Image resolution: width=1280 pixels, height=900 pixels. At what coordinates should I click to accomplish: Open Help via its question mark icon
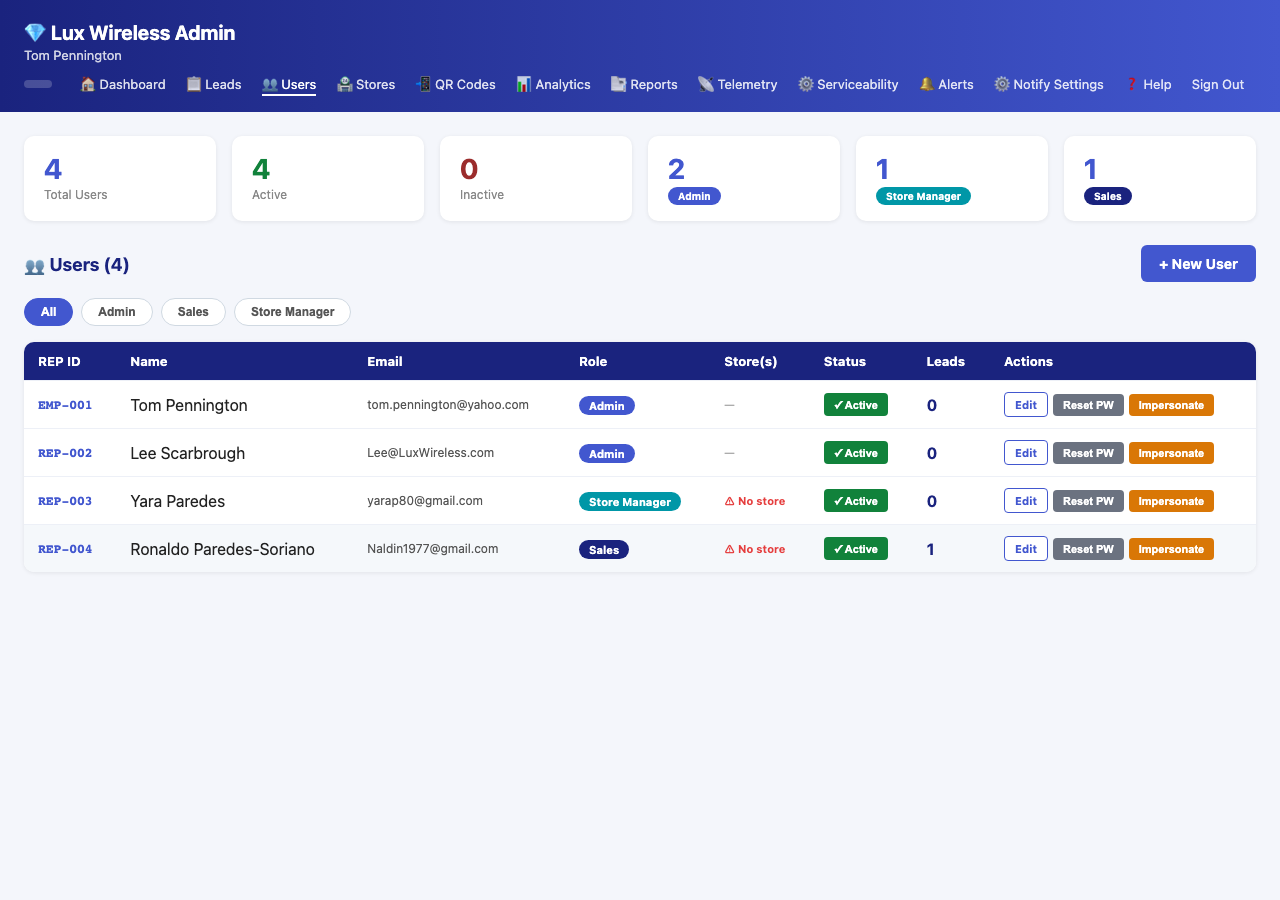click(1132, 85)
